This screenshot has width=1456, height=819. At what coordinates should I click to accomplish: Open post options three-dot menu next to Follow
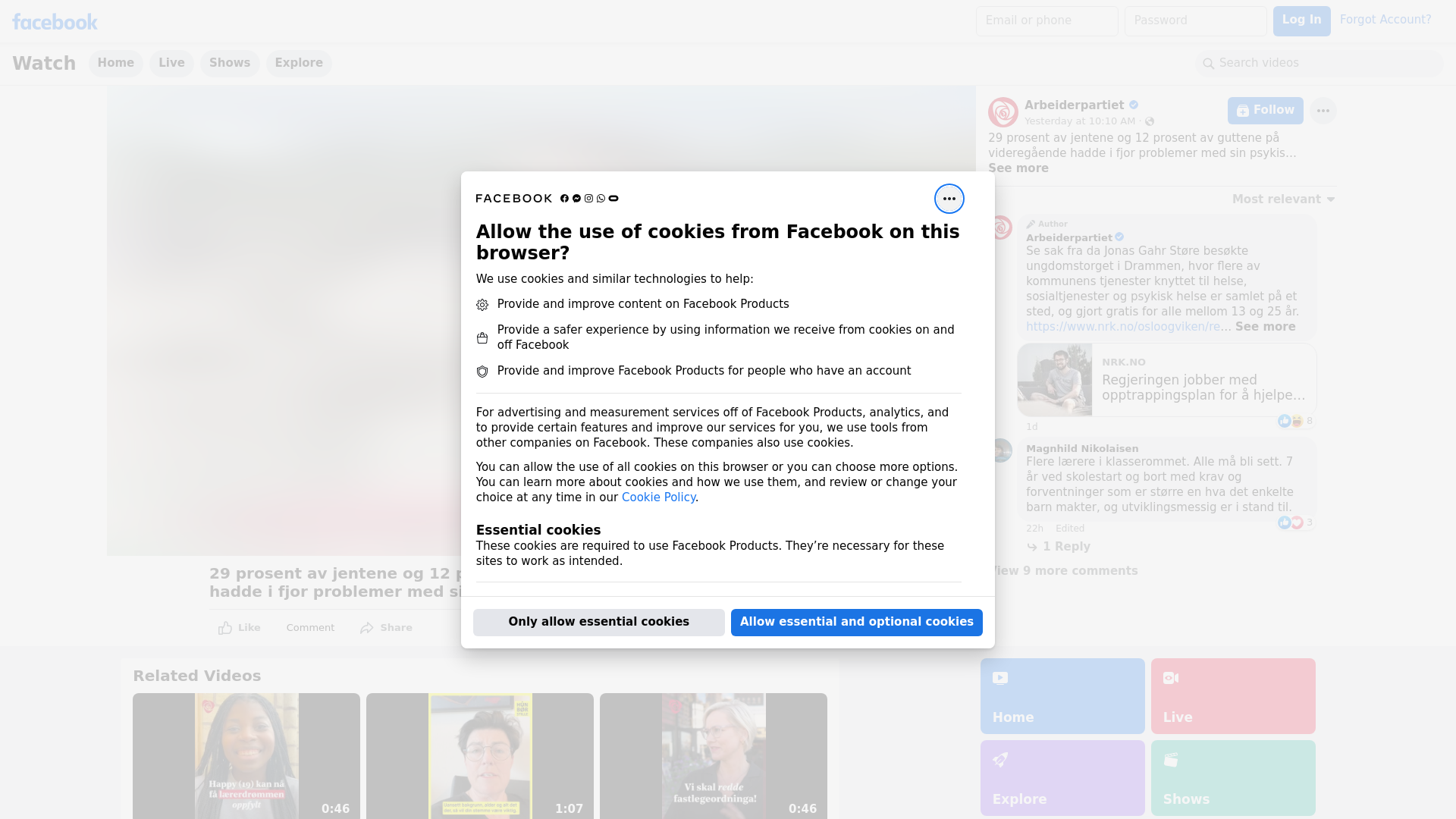pos(1323,111)
